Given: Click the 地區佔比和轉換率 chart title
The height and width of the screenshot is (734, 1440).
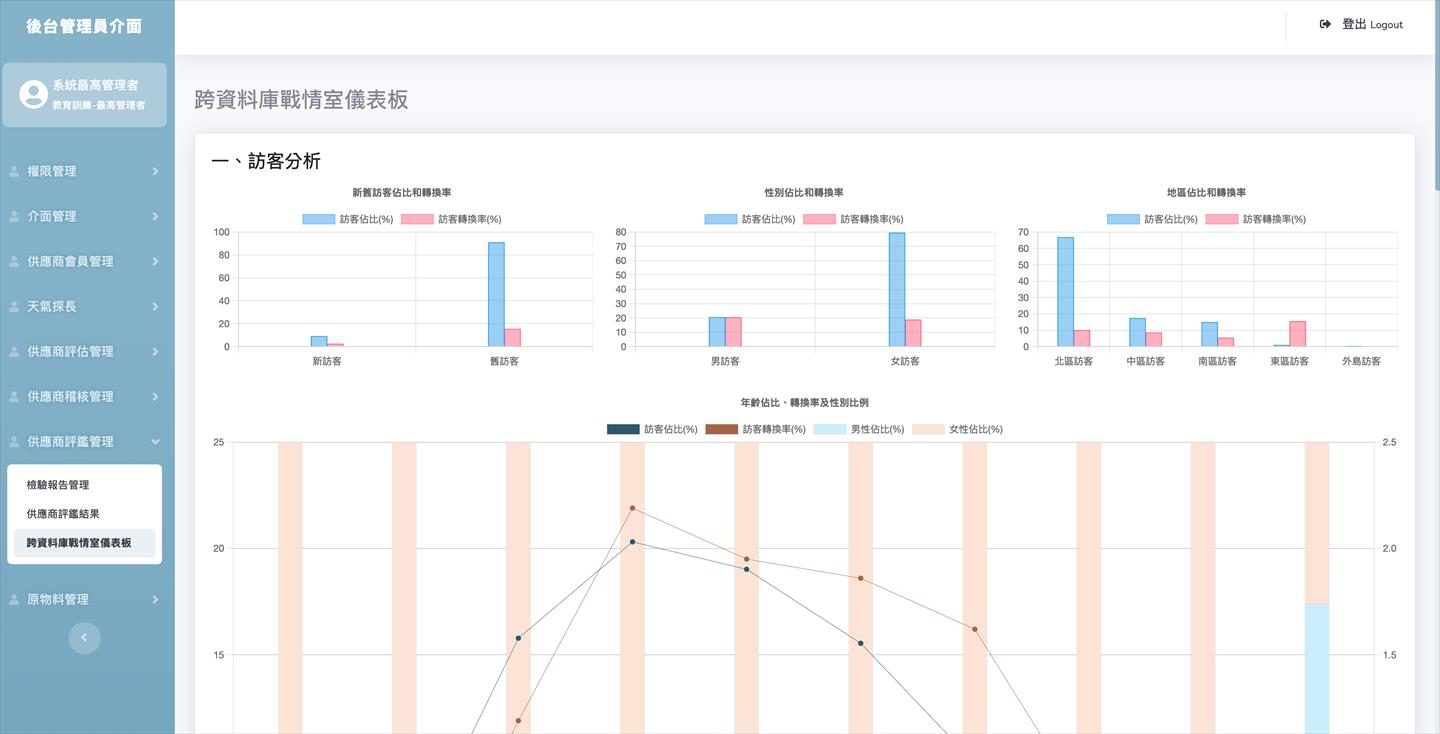Looking at the screenshot, I should pos(1206,192).
